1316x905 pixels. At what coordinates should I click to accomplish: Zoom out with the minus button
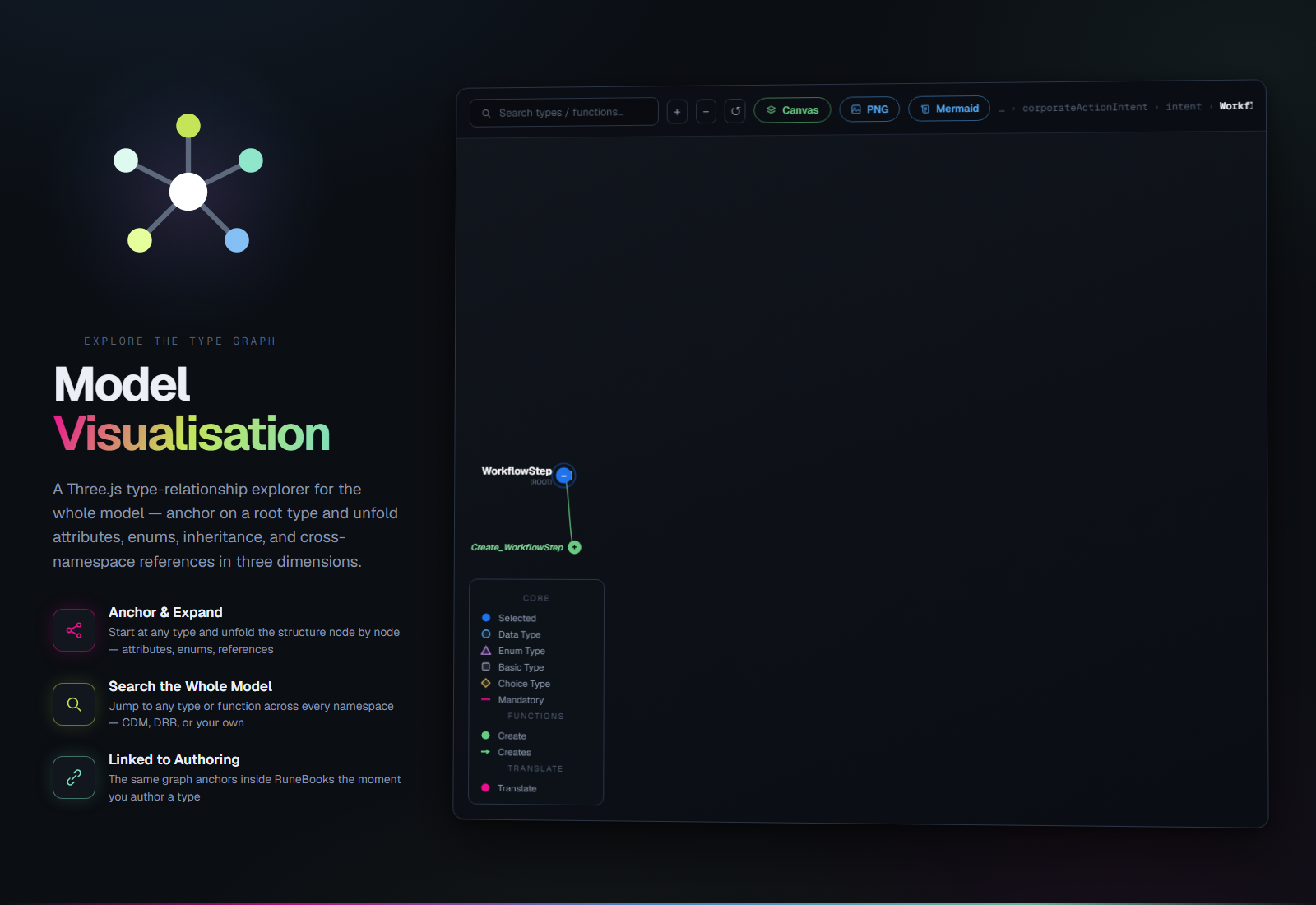706,111
